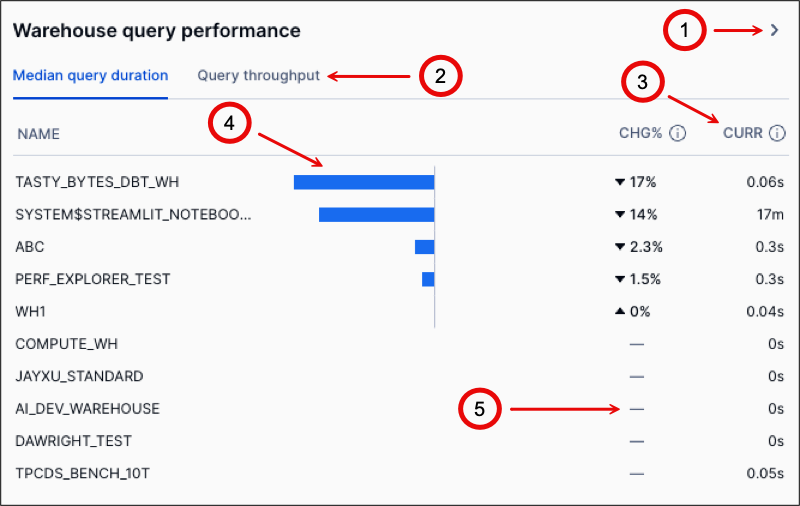Click the down arrow beside 1.5%
Image resolution: width=800 pixels, height=506 pixels.
tap(620, 279)
